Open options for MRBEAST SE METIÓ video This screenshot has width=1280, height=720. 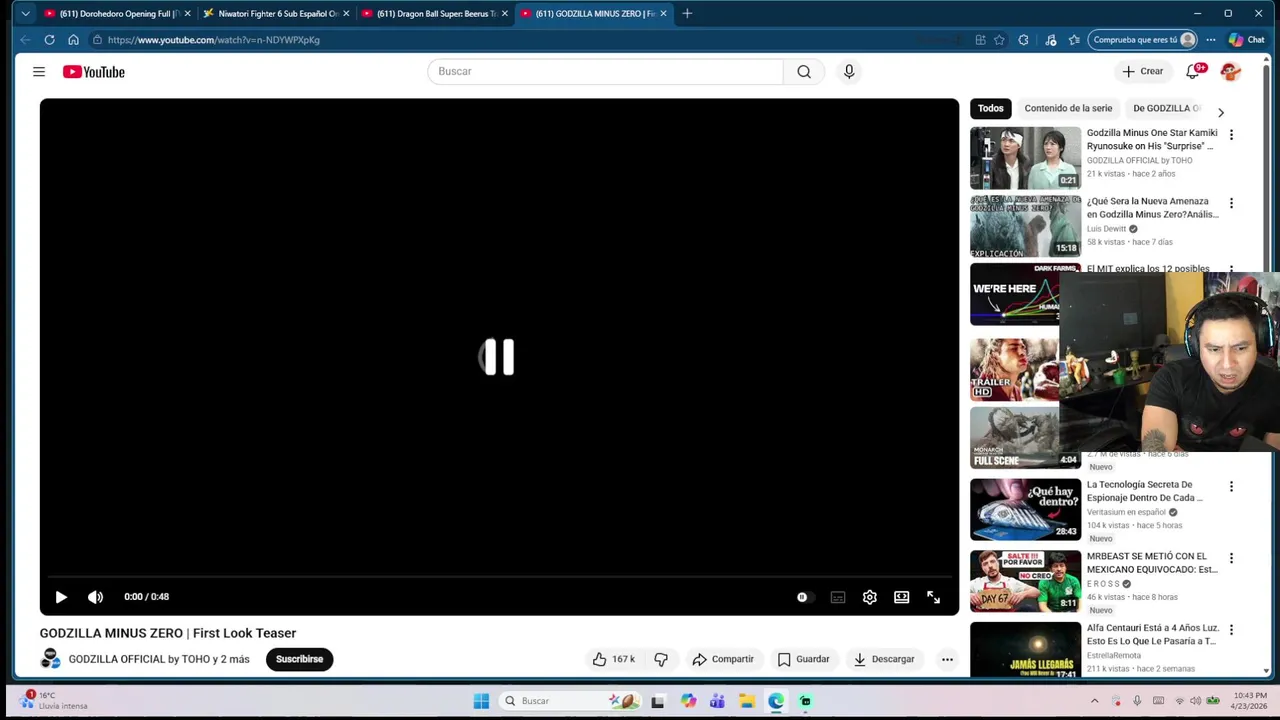[1231, 558]
